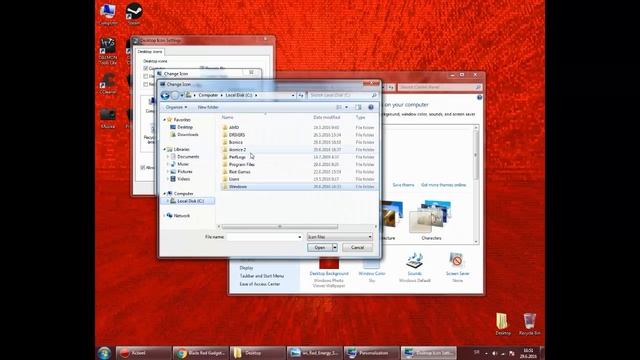Collapse the Libraries section
The width and height of the screenshot is (640, 360).
coord(164,149)
